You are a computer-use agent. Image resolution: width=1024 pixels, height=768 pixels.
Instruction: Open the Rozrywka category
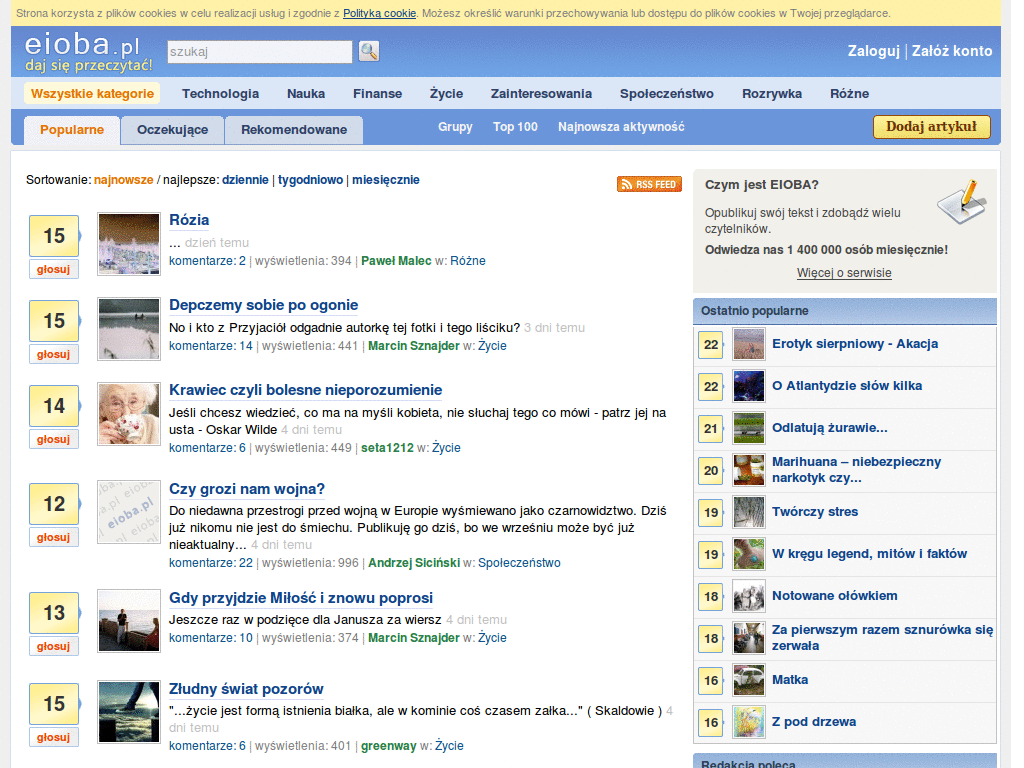772,93
